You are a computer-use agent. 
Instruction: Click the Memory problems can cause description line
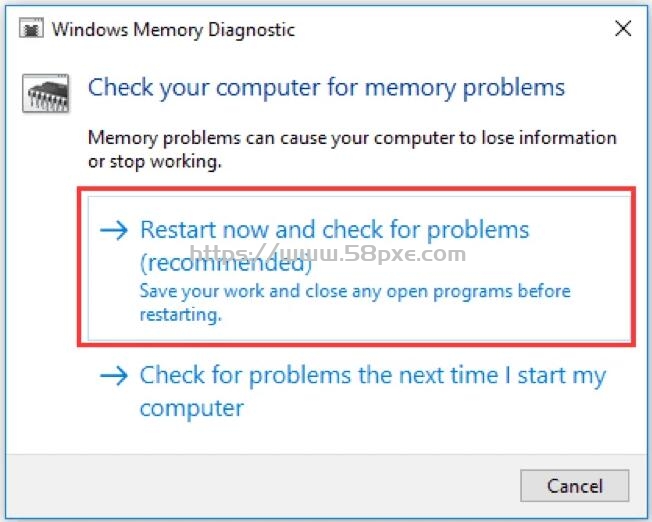(352, 138)
